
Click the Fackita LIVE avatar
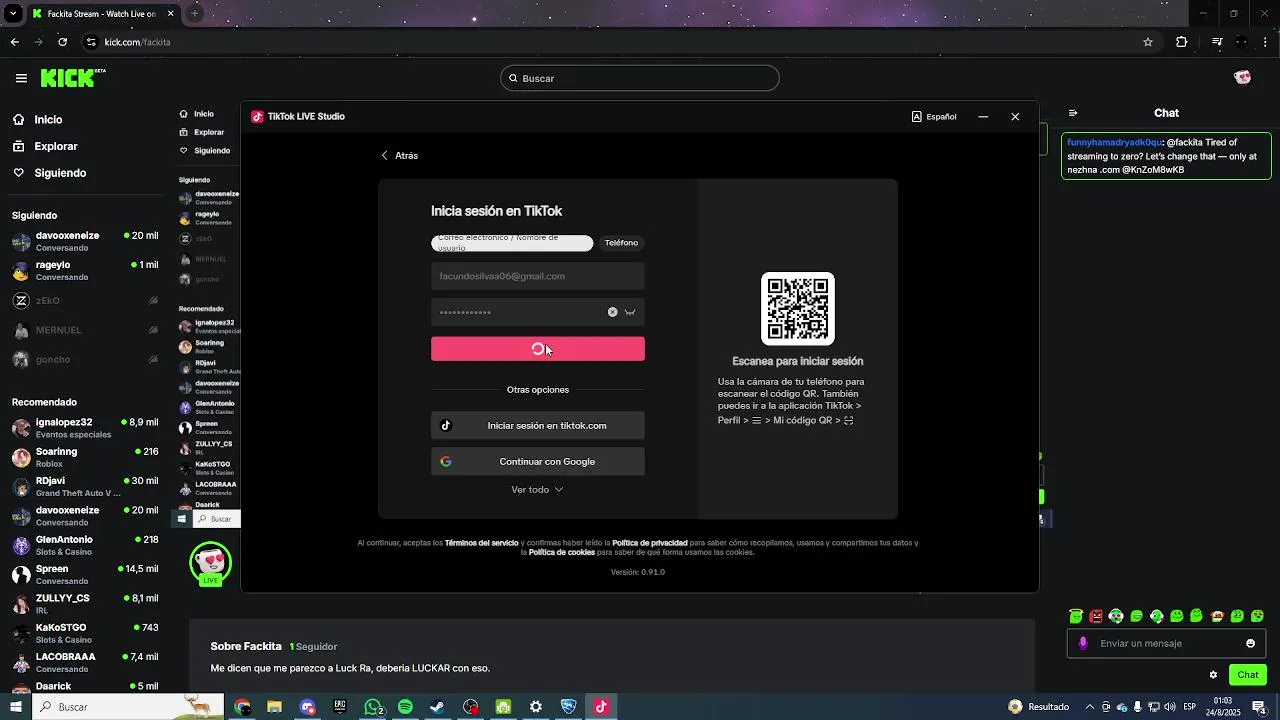tap(210, 565)
